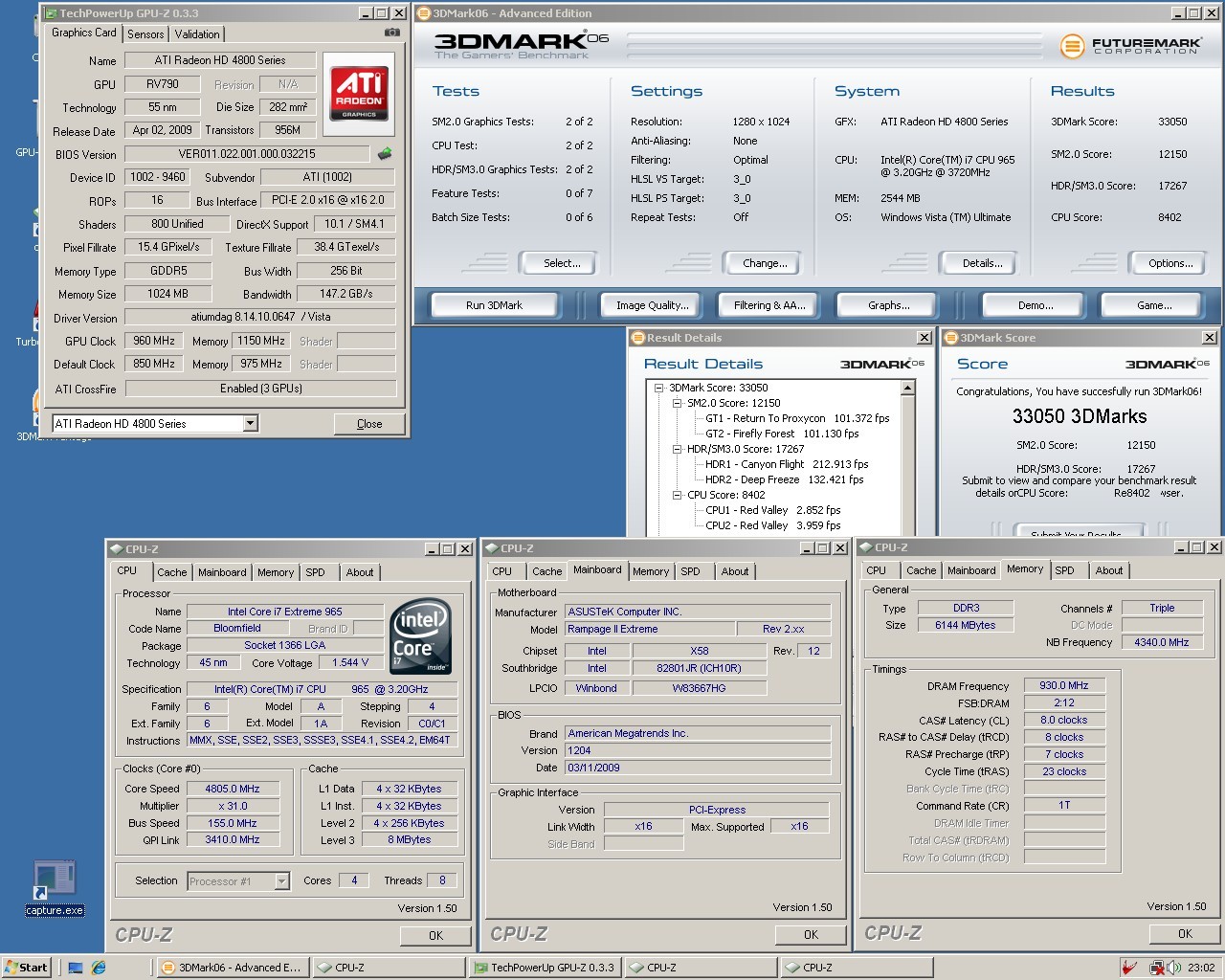1225x980 pixels.
Task: Click the taskbar clock showing 23:02
Action: tap(1201, 968)
